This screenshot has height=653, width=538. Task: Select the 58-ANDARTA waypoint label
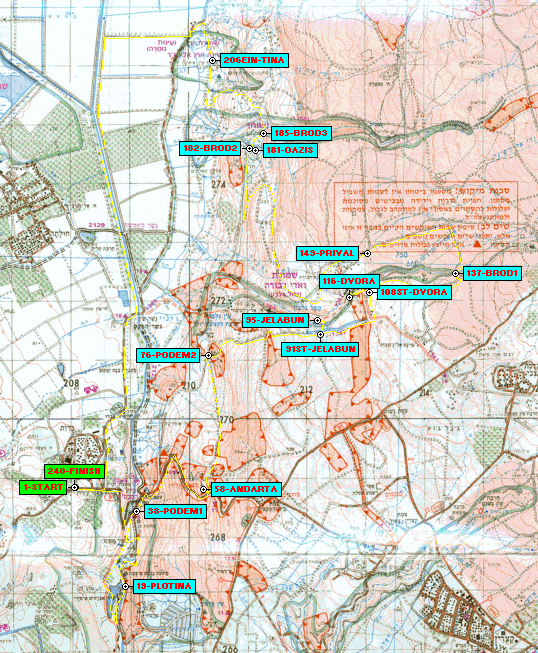pyautogui.click(x=246, y=489)
